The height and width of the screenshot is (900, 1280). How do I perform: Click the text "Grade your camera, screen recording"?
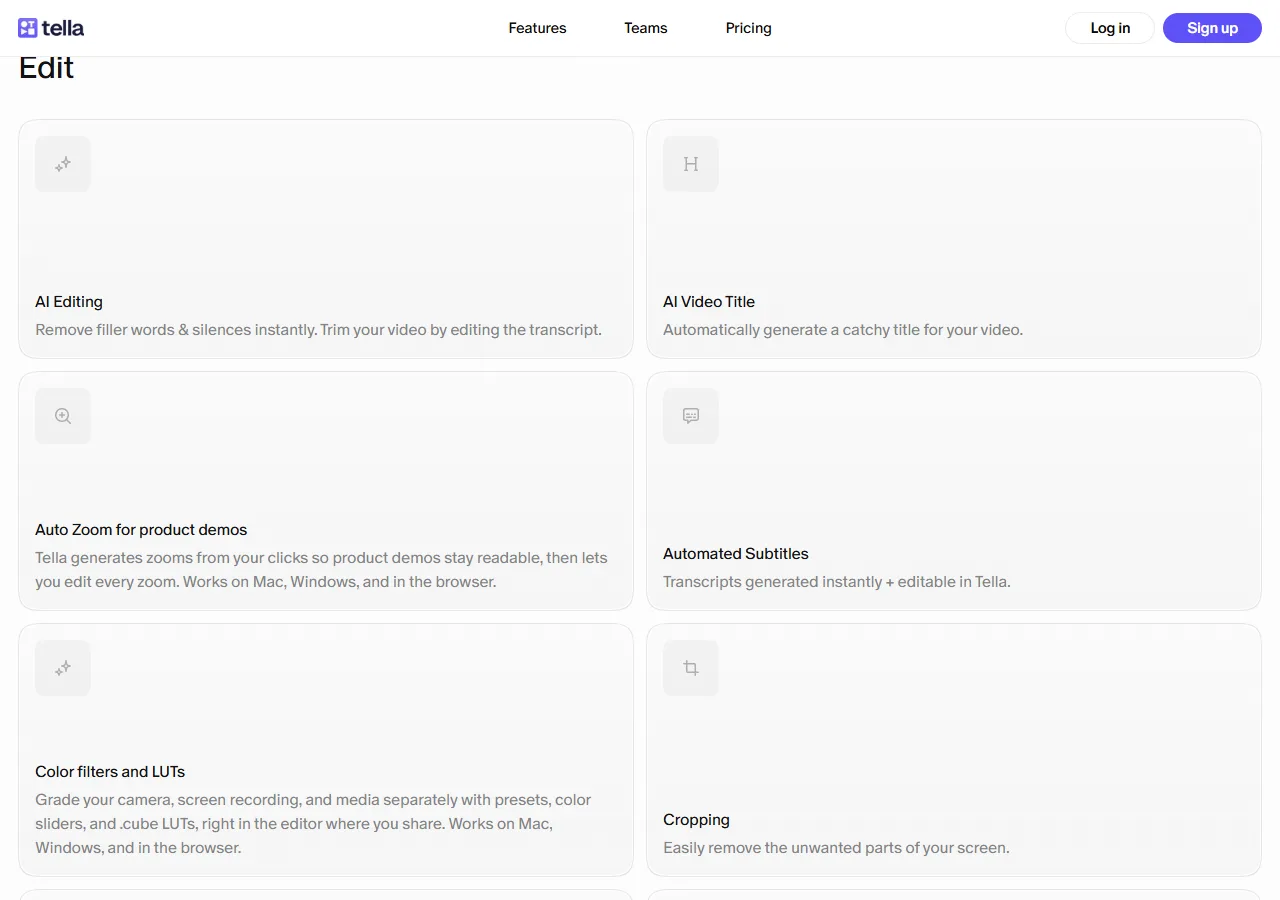(x=168, y=800)
